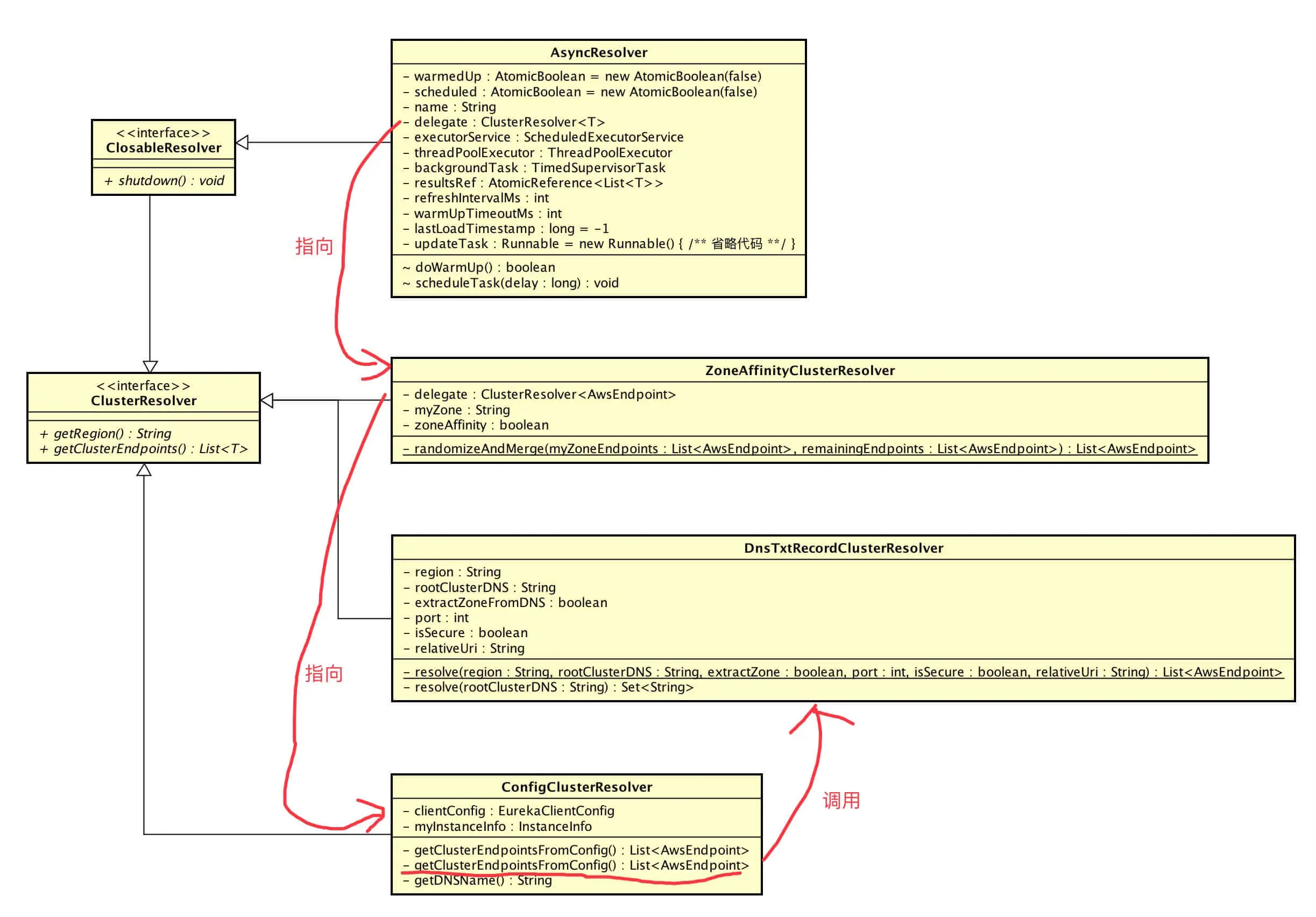Image resolution: width=1316 pixels, height=917 pixels.
Task: Click the ClusterResolver interface name
Action: point(143,400)
